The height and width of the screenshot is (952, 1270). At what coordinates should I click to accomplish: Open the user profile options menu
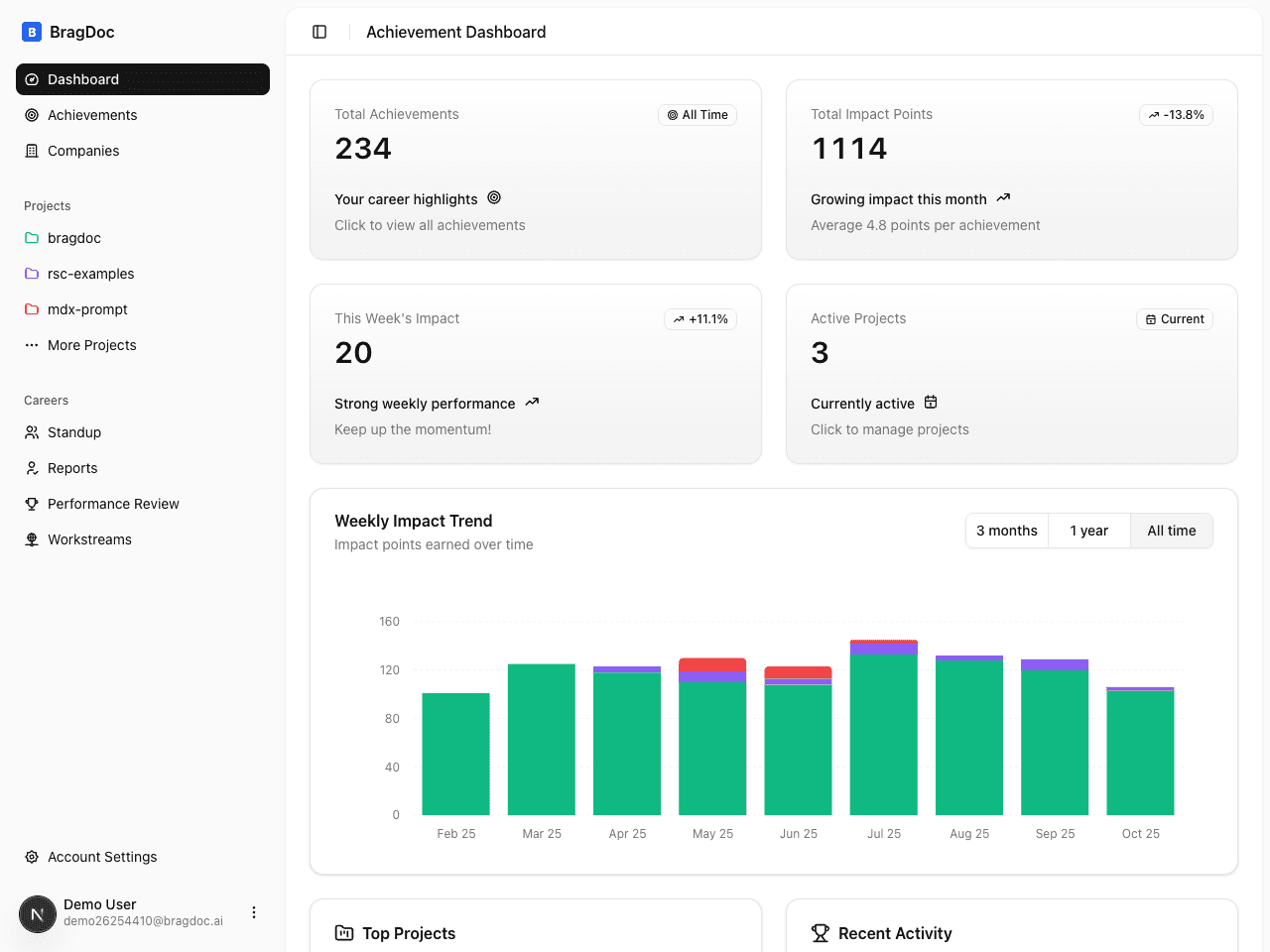pos(254,912)
